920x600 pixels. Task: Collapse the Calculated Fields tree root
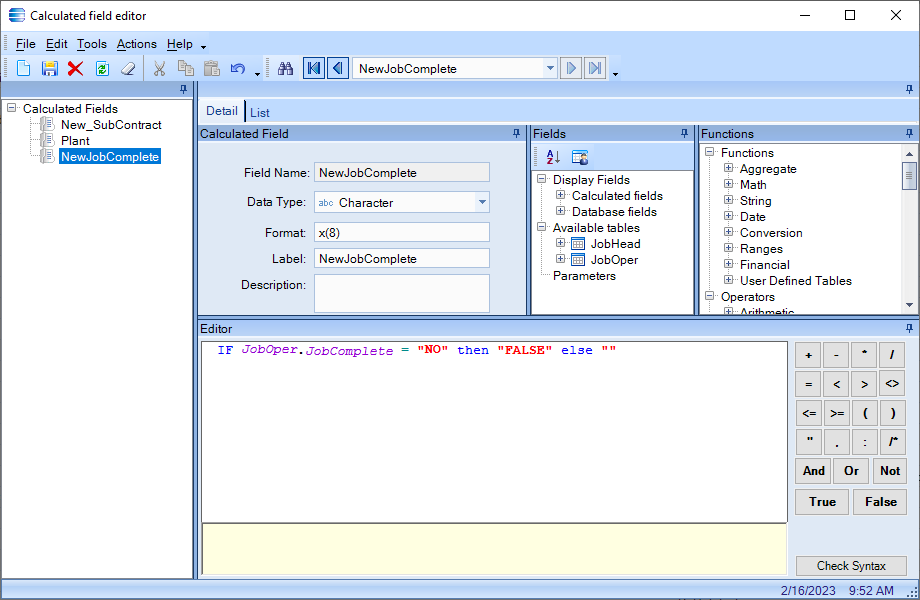[x=11, y=108]
